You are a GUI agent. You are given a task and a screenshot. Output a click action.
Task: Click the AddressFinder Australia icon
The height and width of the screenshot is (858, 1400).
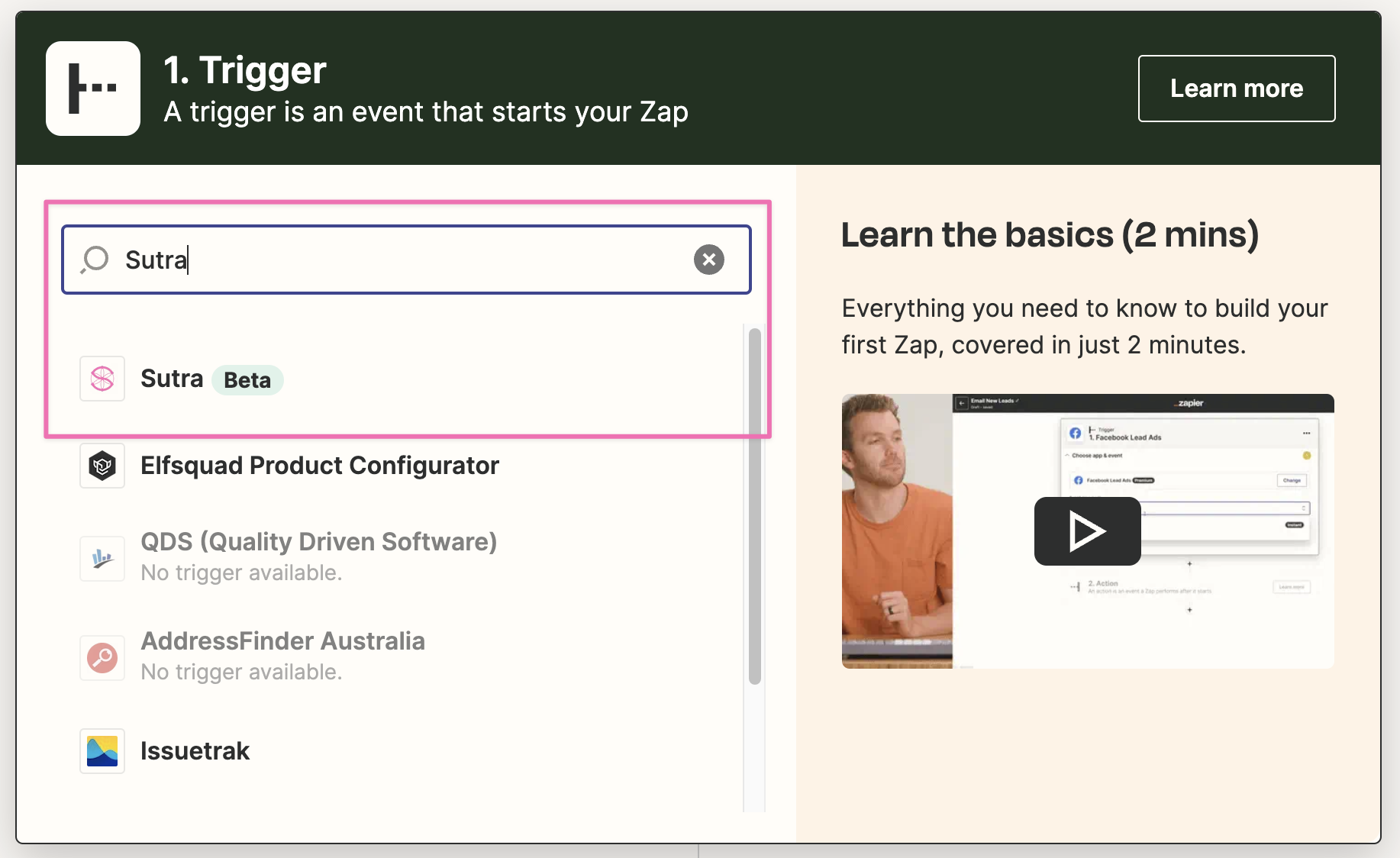click(x=102, y=658)
